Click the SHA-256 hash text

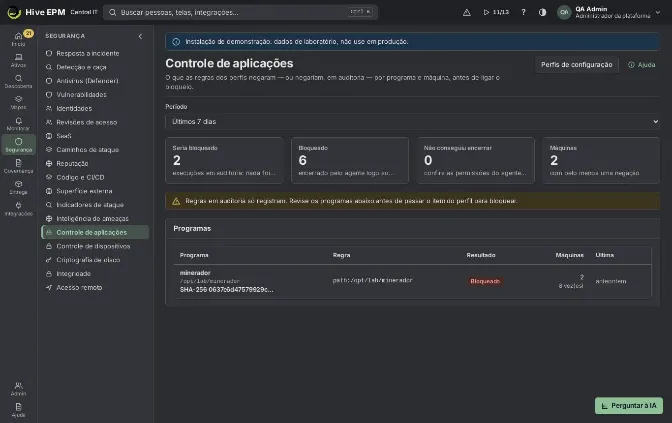point(226,290)
